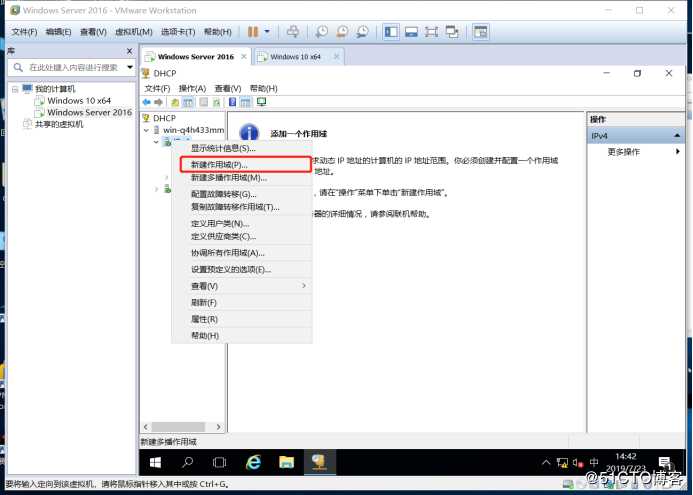Open VMware 帮助(H) menu

[x=217, y=32]
